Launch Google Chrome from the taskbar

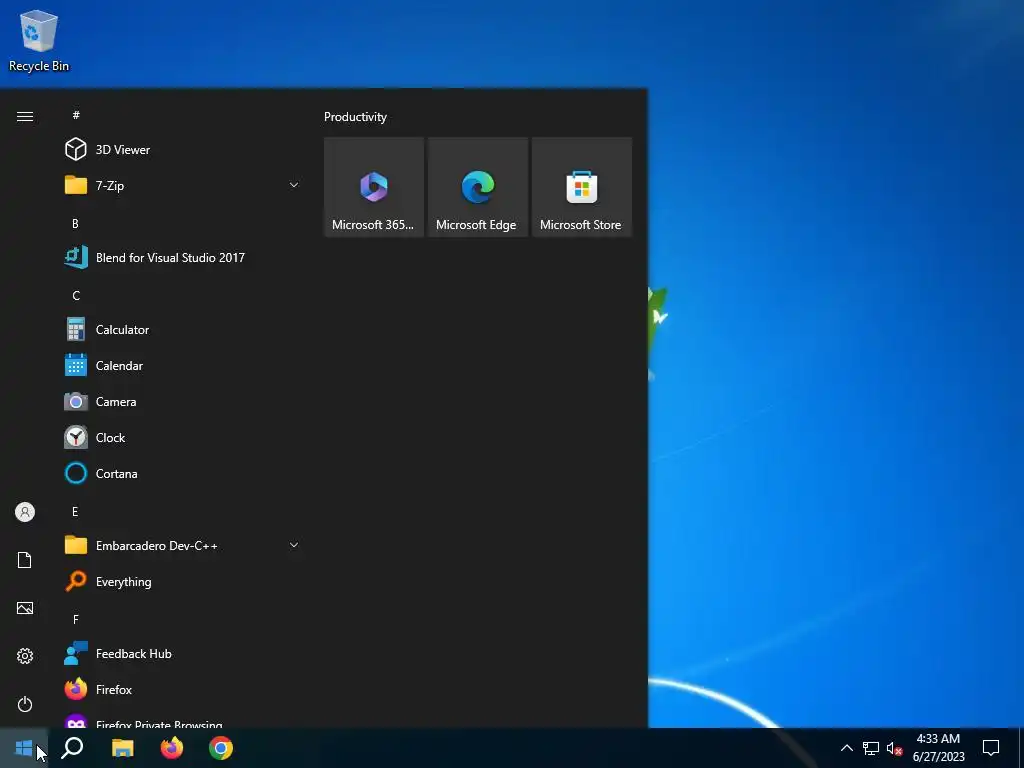[x=221, y=748]
